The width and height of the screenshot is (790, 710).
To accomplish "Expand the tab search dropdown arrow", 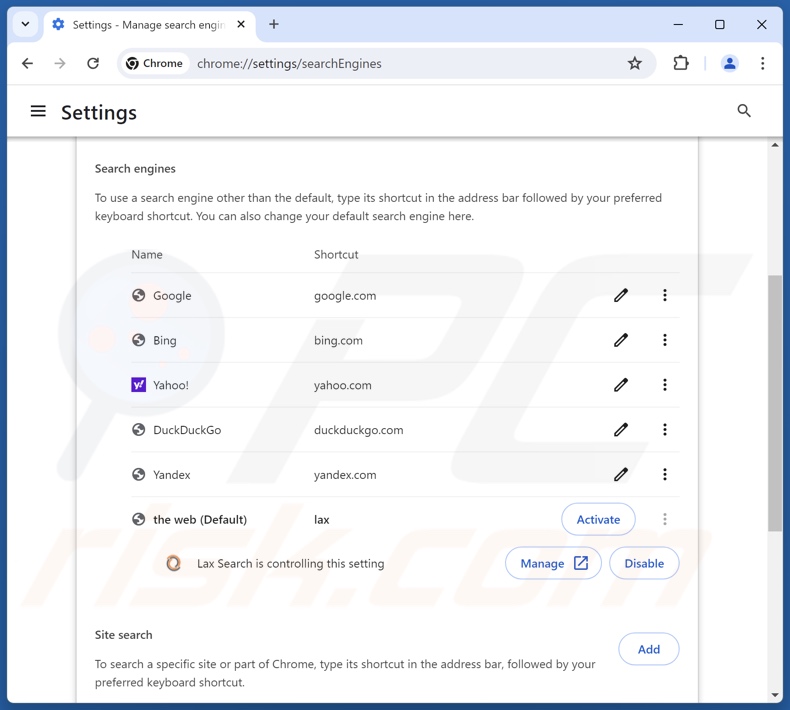I will point(26,24).
